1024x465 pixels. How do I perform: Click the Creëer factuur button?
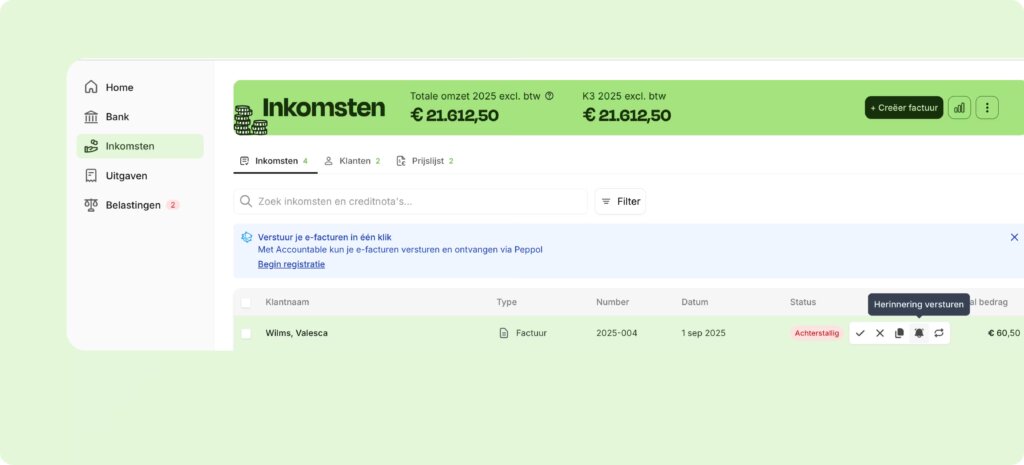(x=903, y=107)
